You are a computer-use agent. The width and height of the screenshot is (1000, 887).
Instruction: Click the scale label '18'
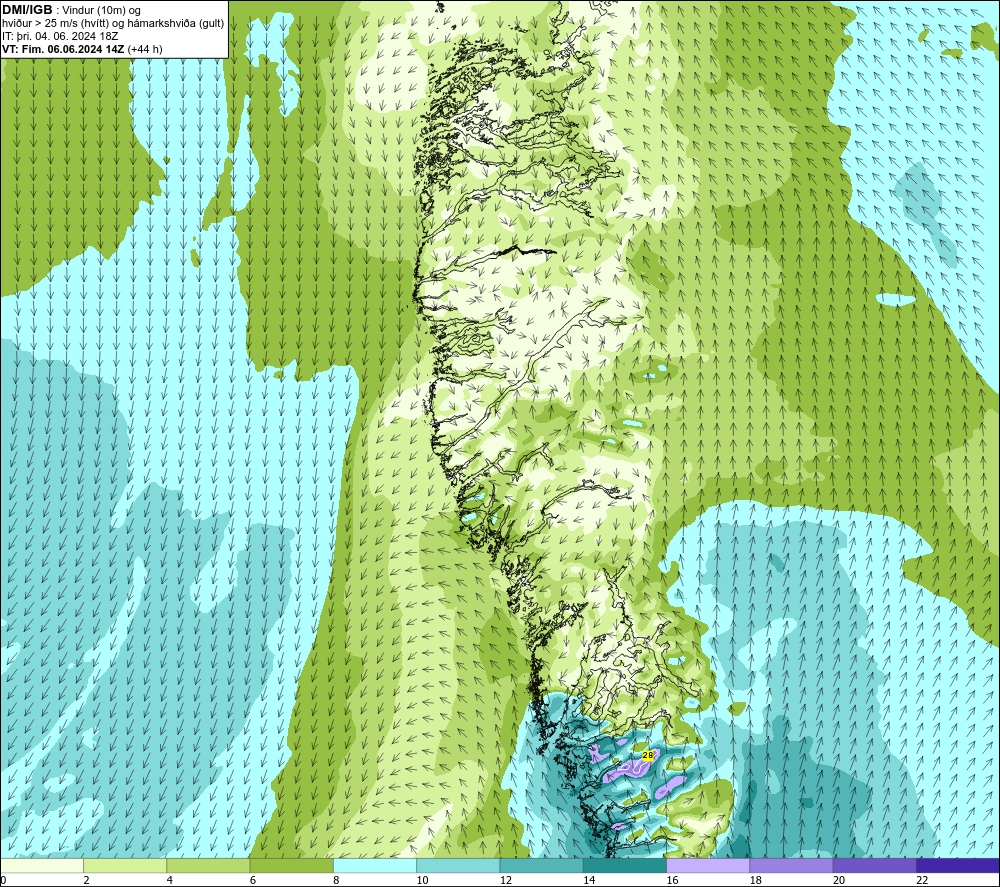(x=756, y=880)
